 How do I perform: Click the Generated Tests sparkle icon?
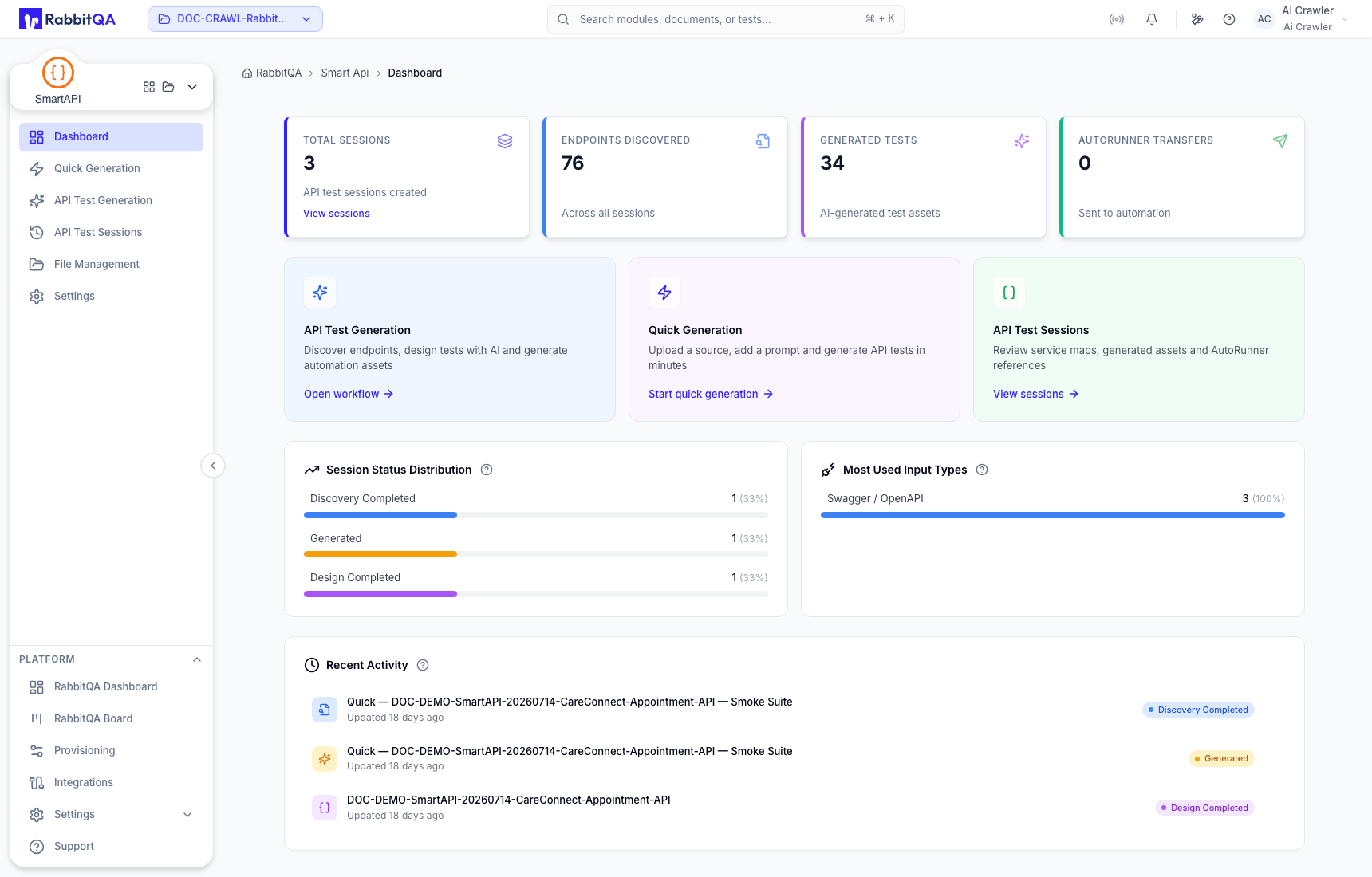click(x=1022, y=141)
